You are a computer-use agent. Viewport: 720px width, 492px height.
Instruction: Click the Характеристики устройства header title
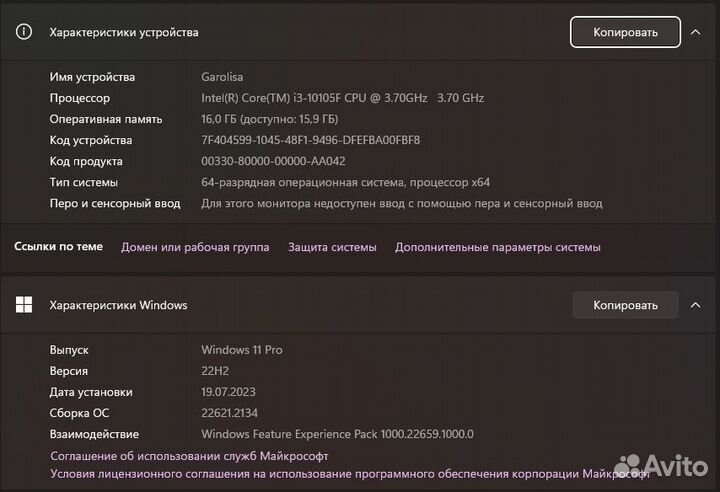[124, 32]
